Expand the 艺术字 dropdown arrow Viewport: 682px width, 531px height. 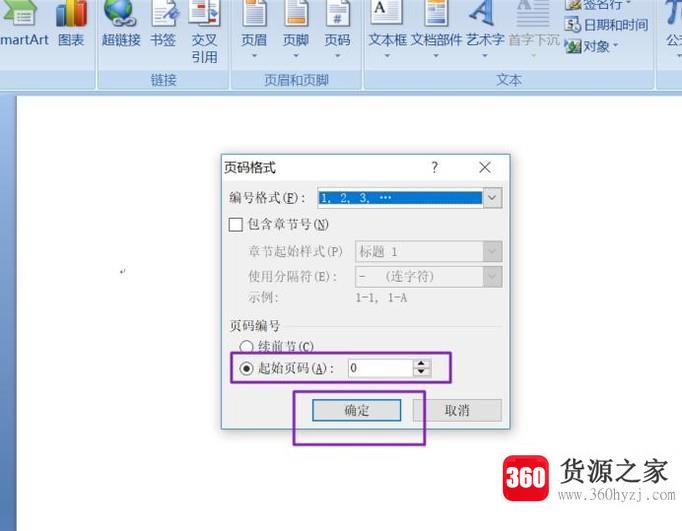(485, 56)
